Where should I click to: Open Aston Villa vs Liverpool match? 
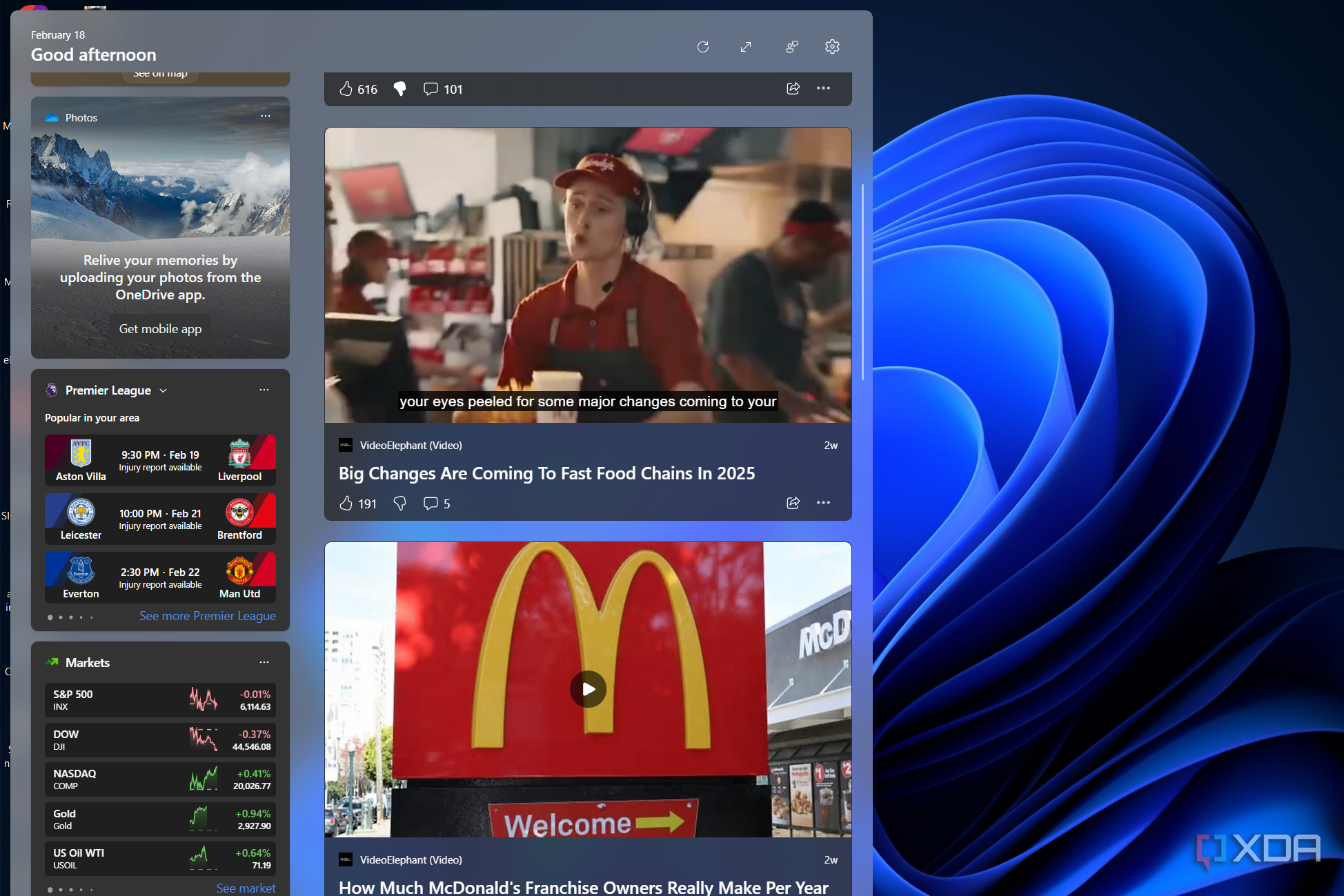[x=160, y=460]
